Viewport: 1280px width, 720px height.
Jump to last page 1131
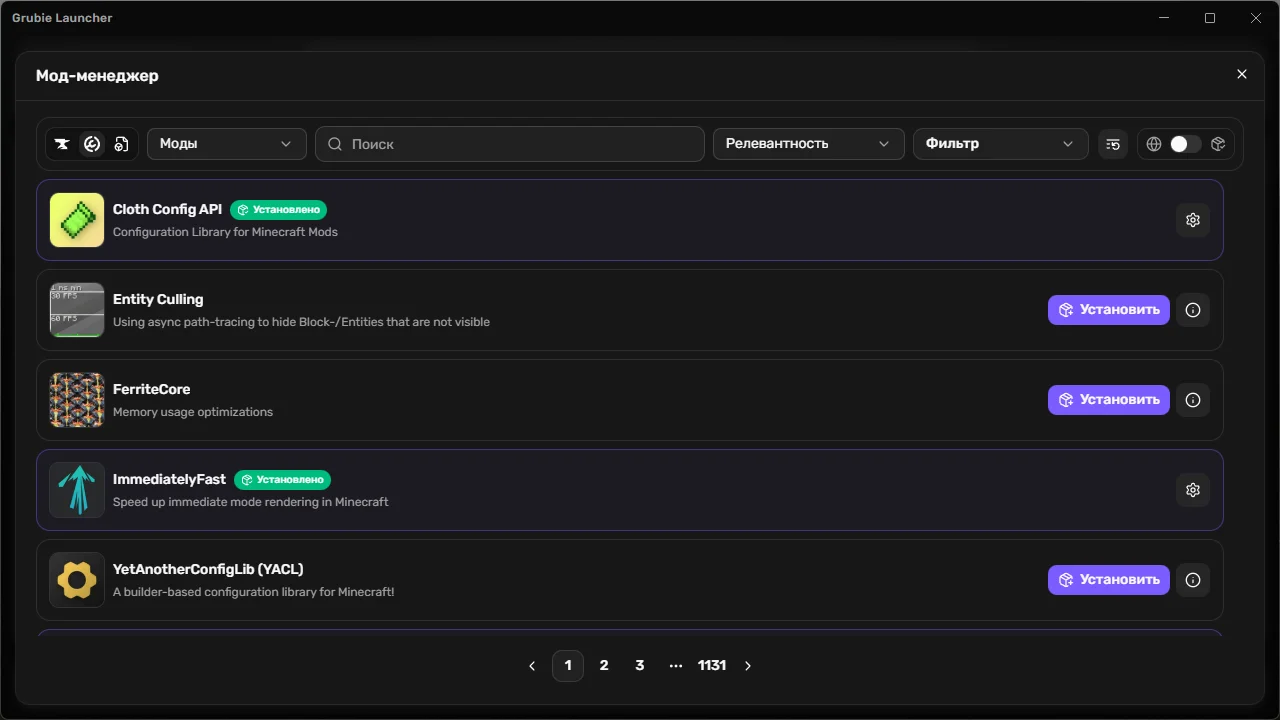(x=712, y=666)
